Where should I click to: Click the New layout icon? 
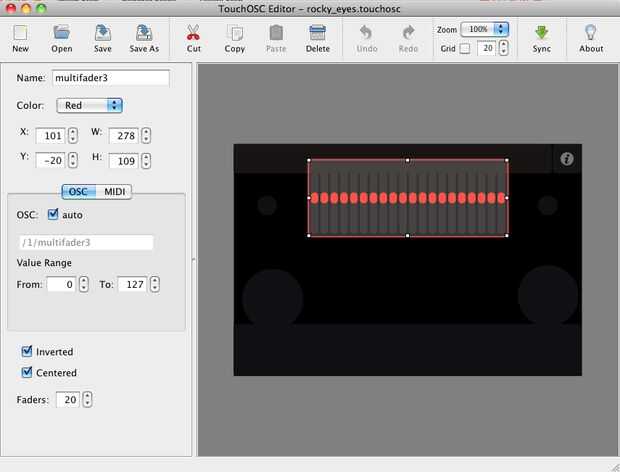20,33
